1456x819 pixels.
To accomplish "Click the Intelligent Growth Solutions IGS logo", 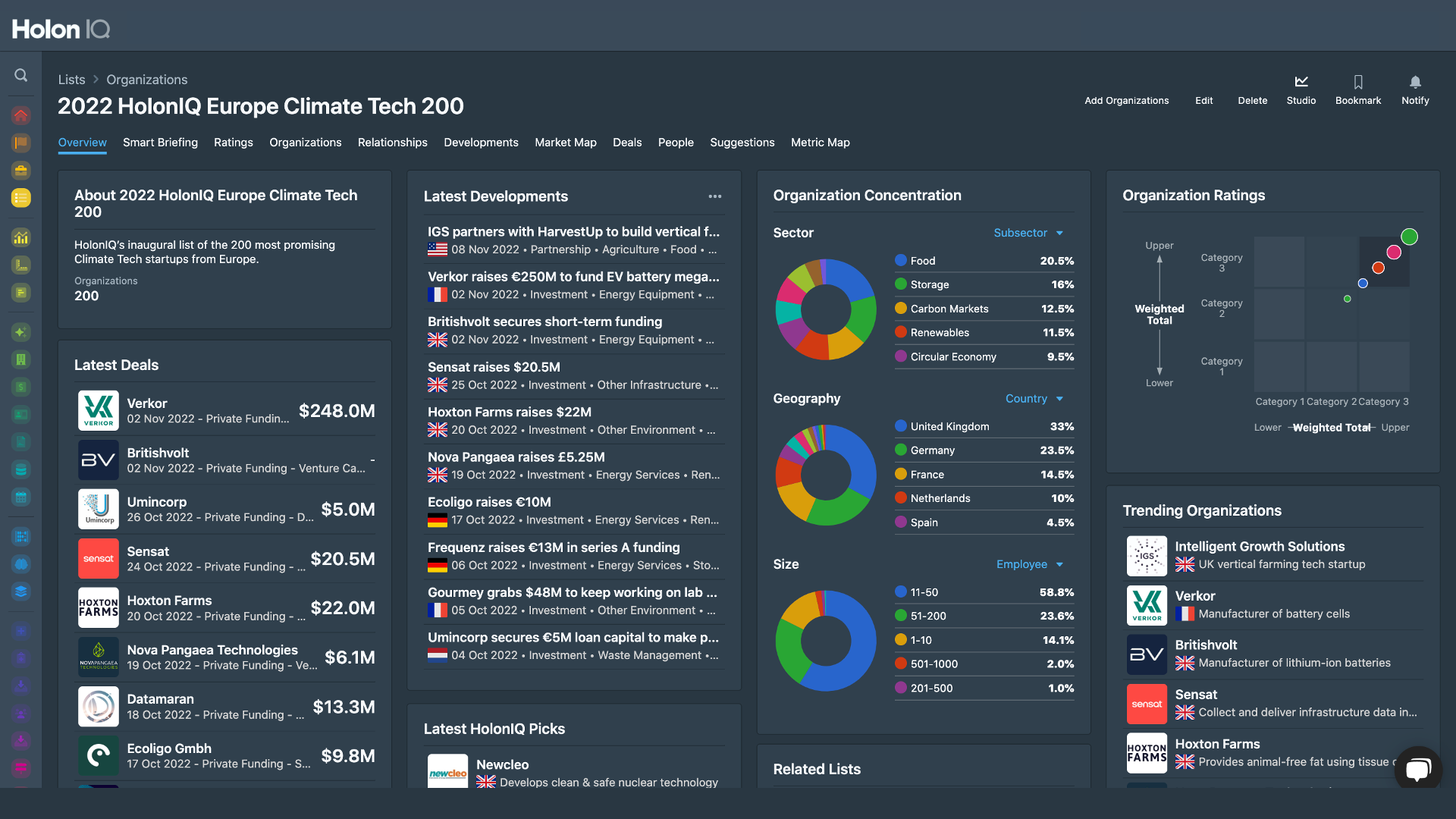I will pyautogui.click(x=1147, y=556).
